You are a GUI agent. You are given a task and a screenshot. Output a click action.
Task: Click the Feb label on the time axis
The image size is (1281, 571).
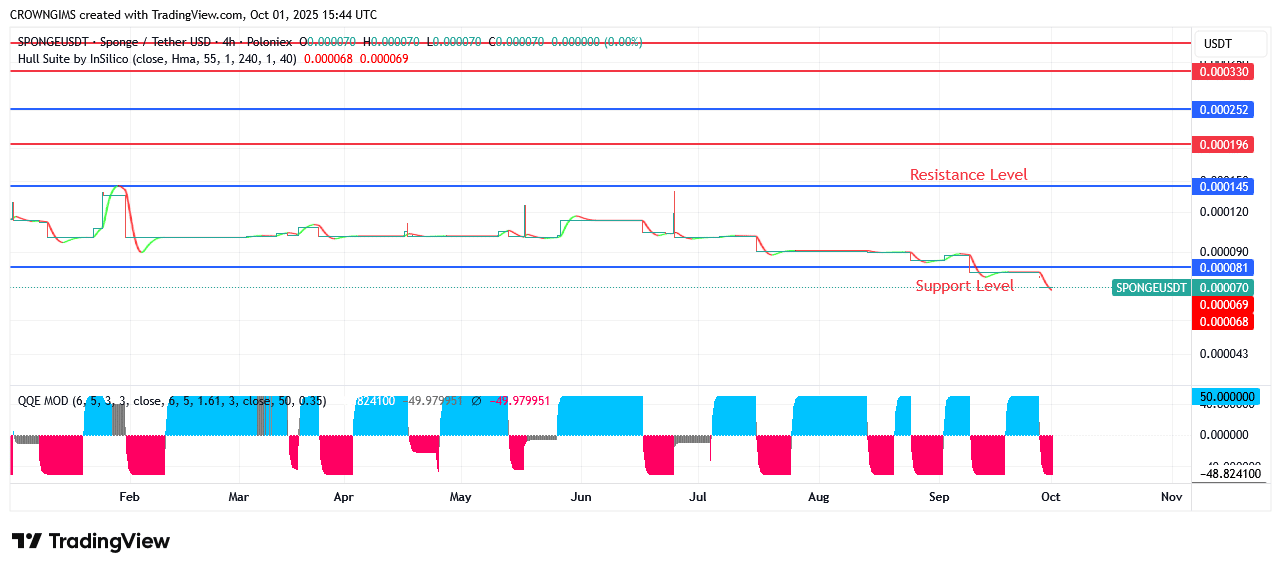coord(128,497)
